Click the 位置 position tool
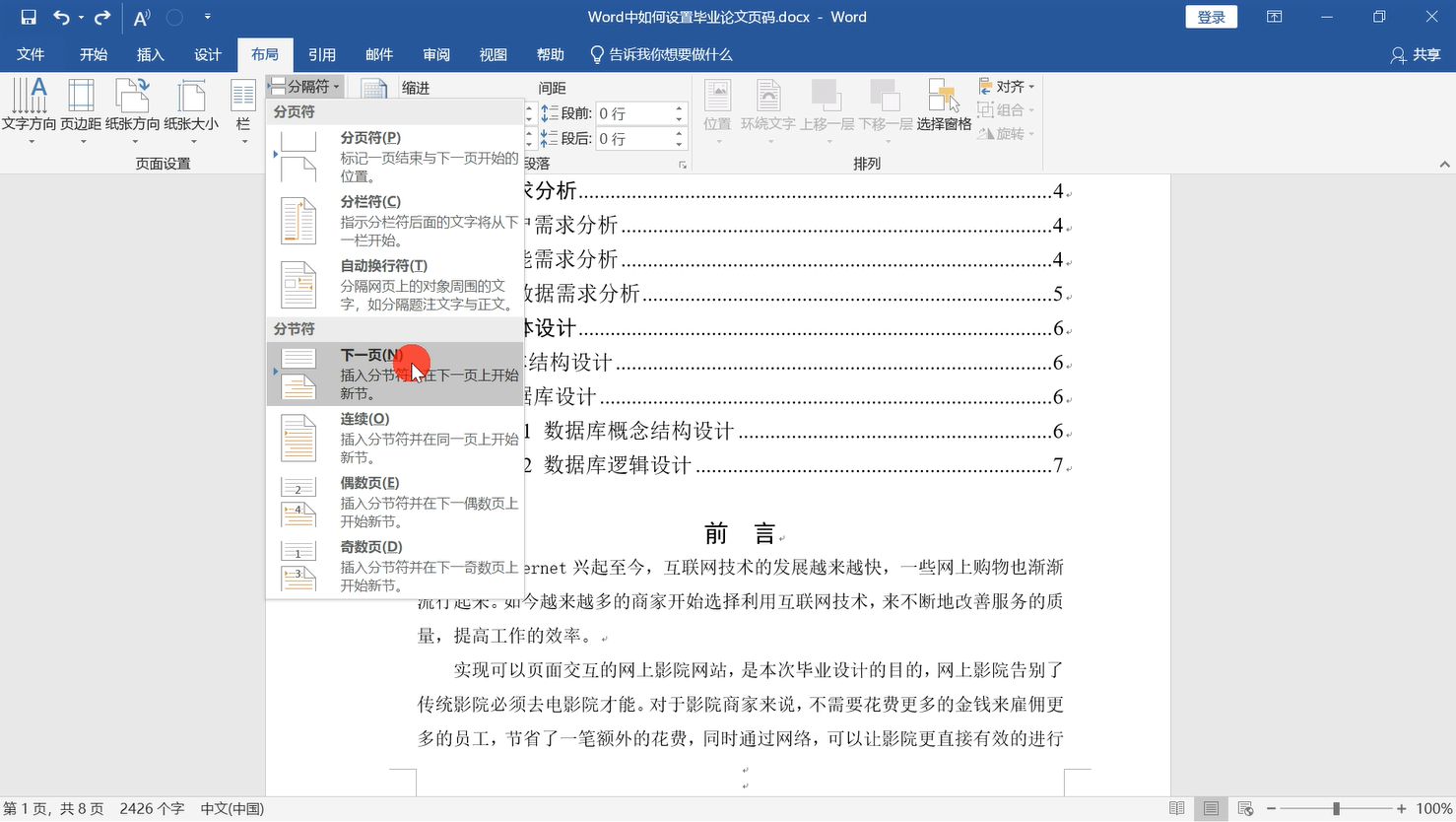Image resolution: width=1456 pixels, height=822 pixels. tap(718, 110)
